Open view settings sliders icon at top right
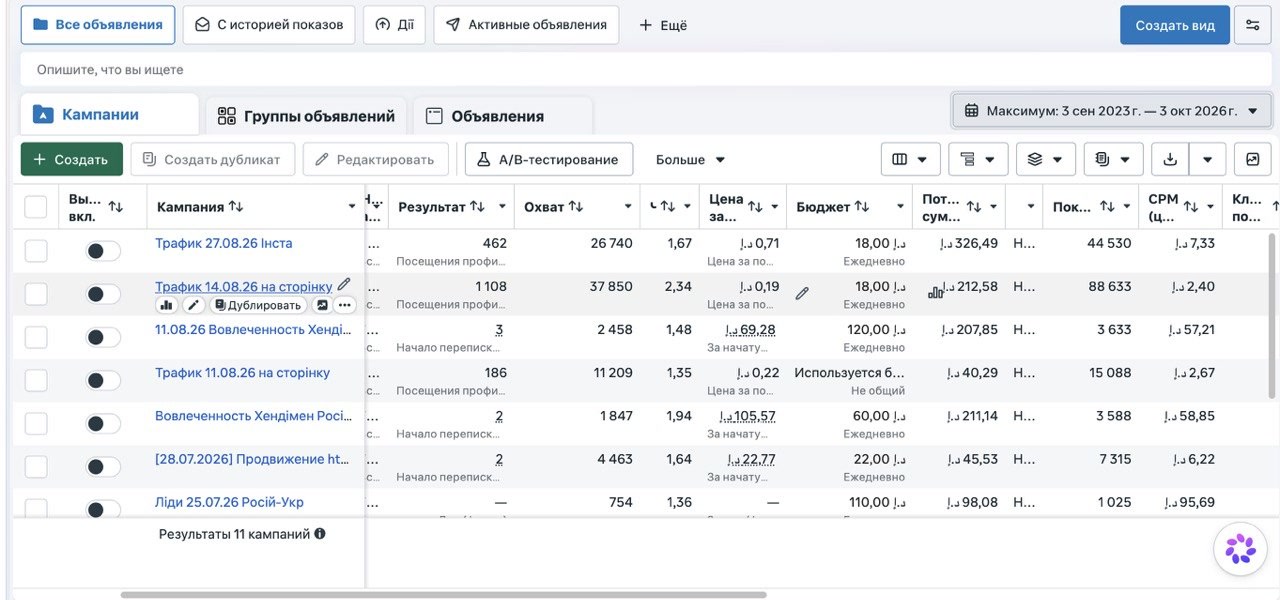 tap(1252, 25)
